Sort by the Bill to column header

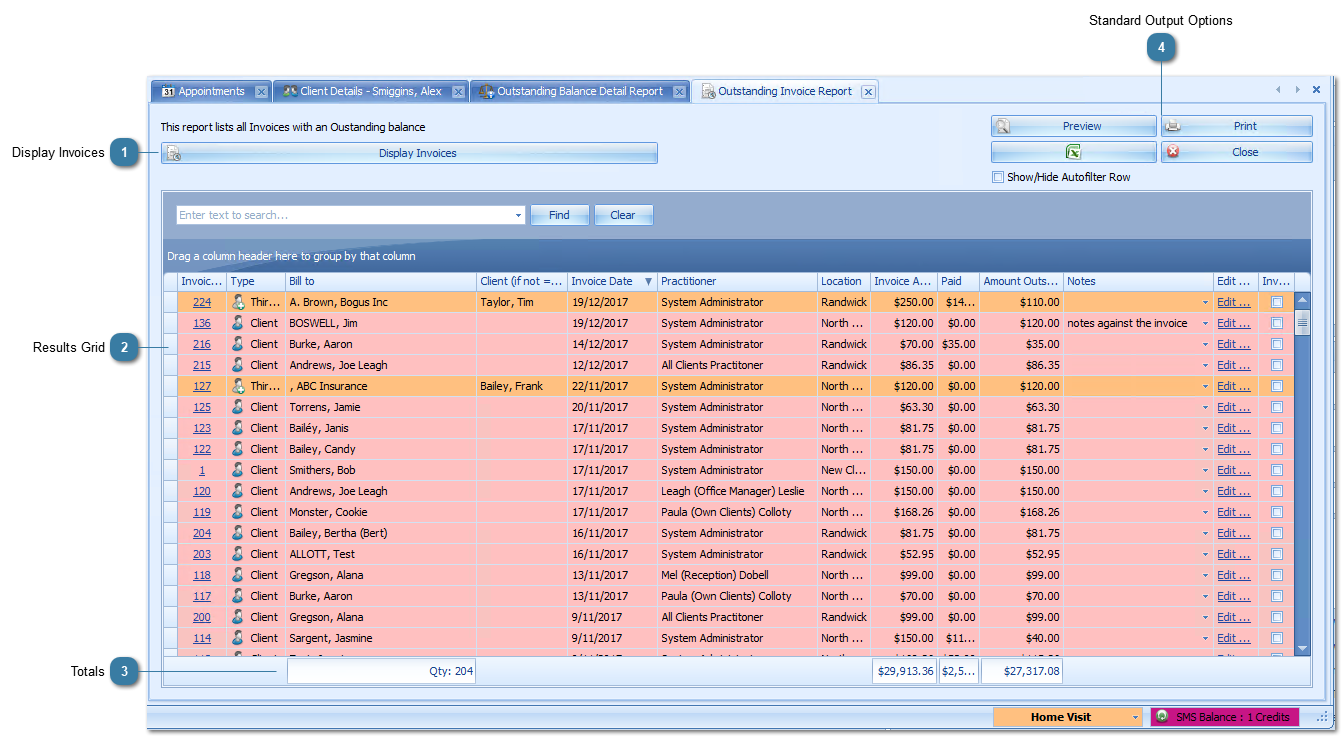(381, 281)
